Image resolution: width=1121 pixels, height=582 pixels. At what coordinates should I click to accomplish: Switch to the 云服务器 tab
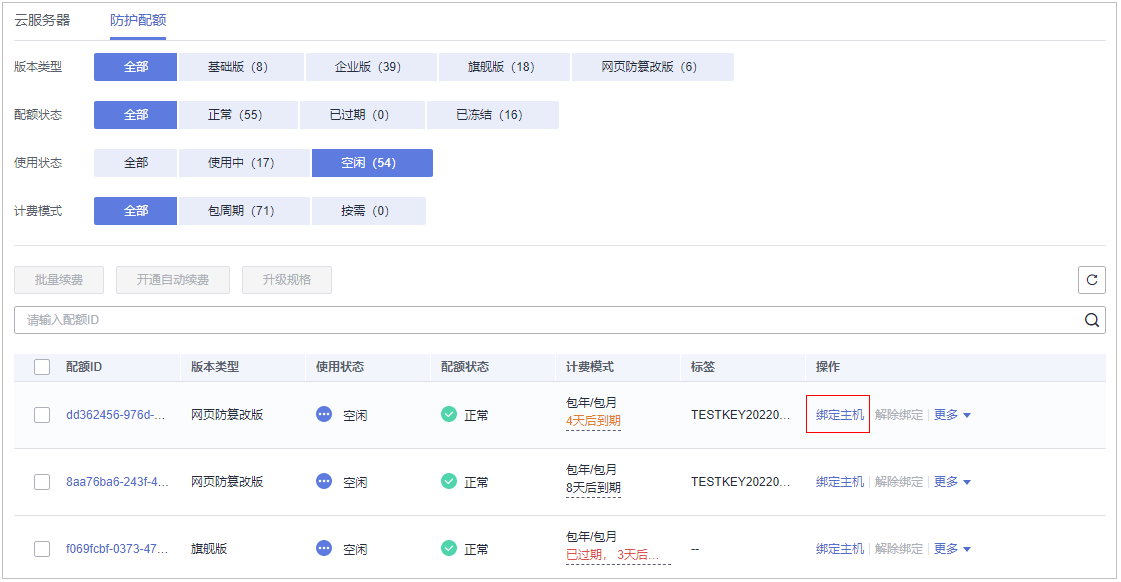click(x=42, y=20)
